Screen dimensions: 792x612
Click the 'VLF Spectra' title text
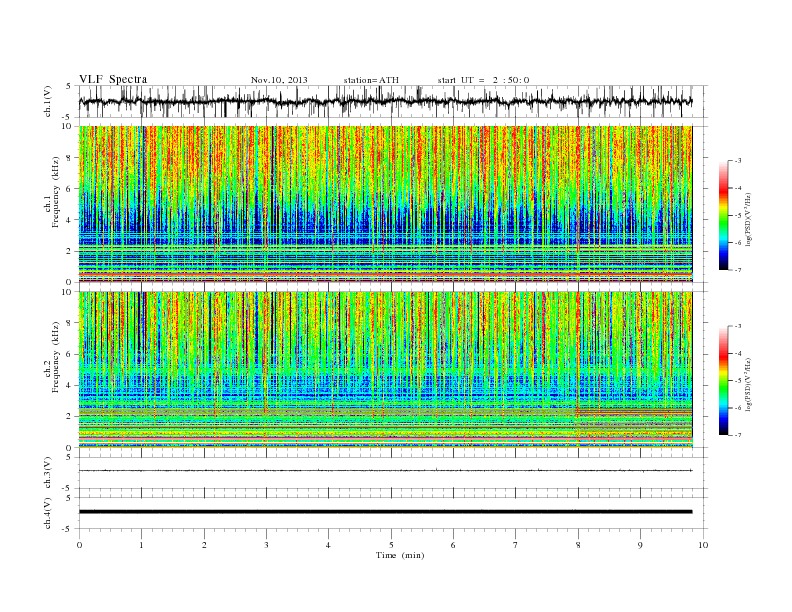coord(113,79)
